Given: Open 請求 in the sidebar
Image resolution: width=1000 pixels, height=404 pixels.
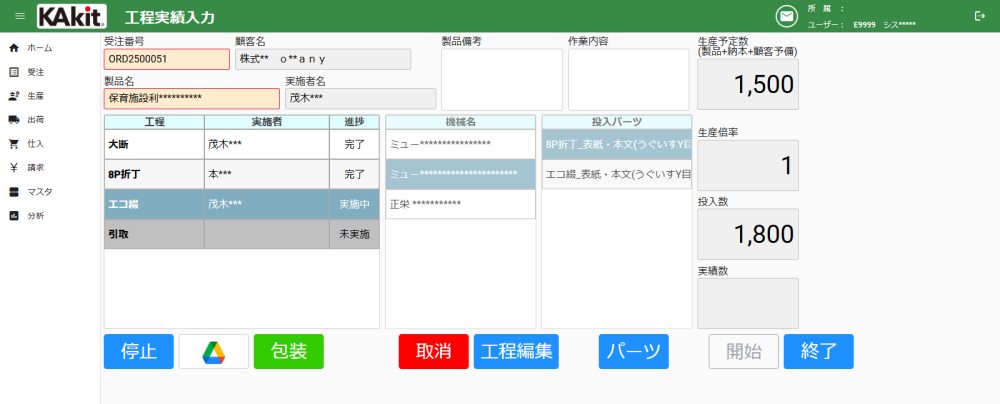Looking at the screenshot, I should click(35, 168).
